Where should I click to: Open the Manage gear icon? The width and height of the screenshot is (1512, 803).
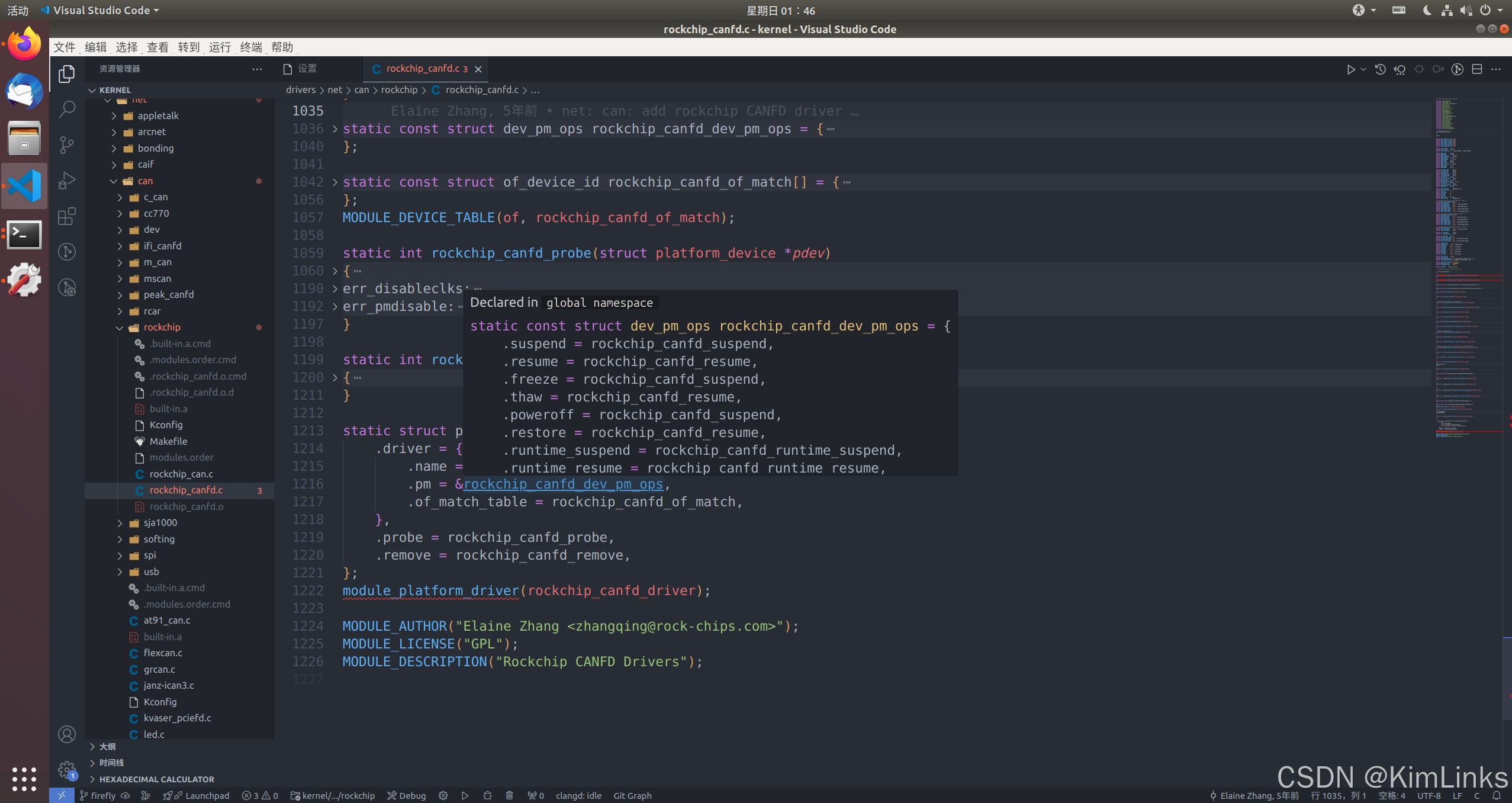point(67,770)
